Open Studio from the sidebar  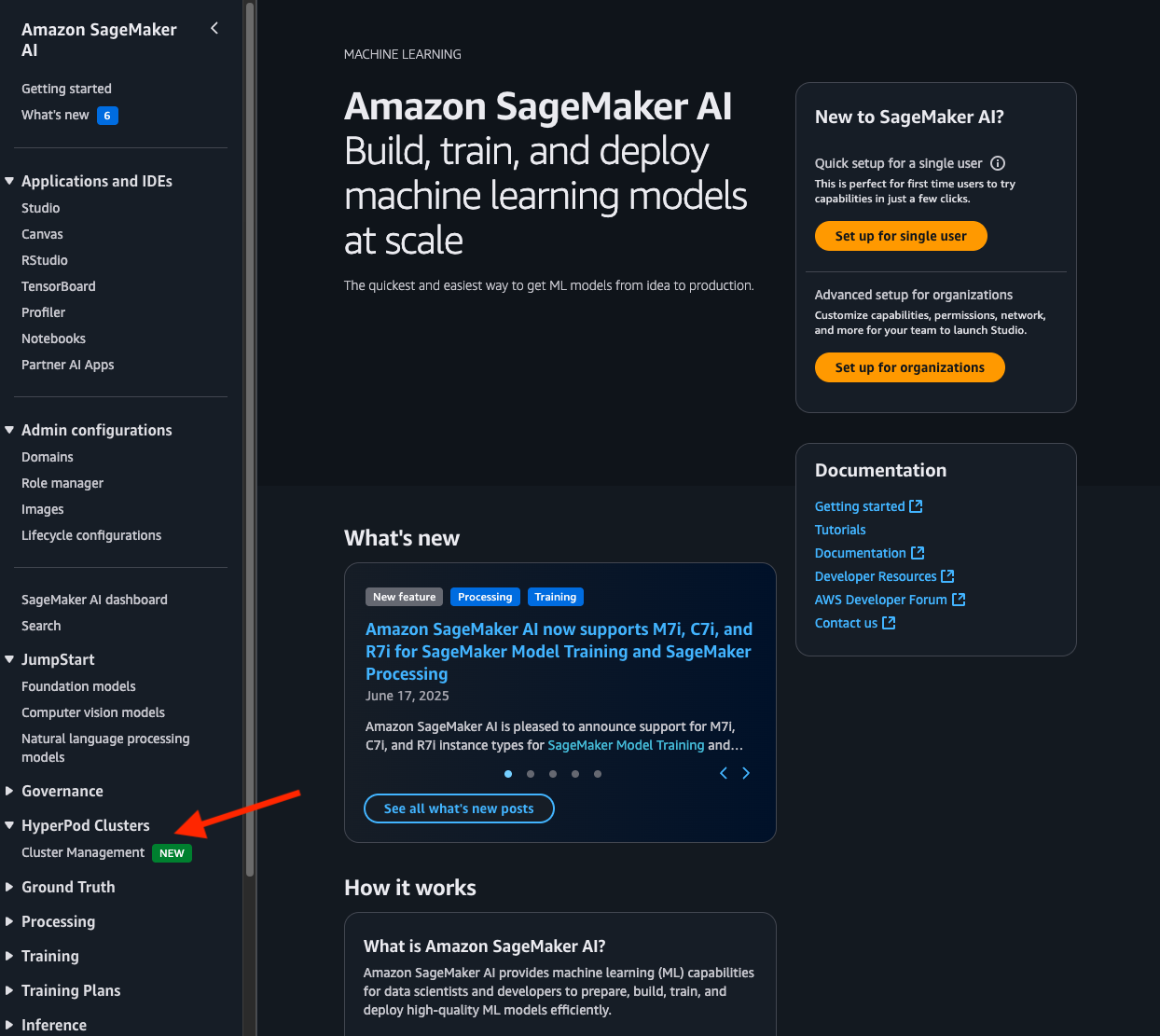click(x=41, y=208)
